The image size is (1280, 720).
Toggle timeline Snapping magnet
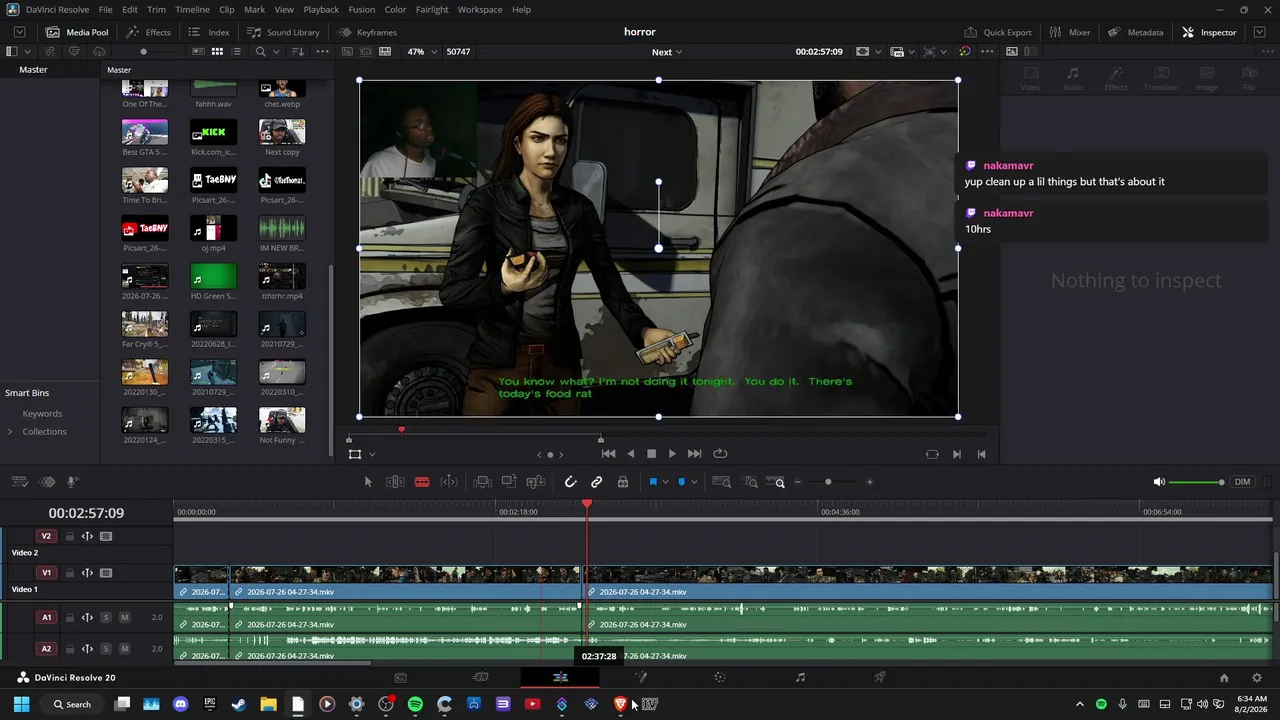[571, 482]
